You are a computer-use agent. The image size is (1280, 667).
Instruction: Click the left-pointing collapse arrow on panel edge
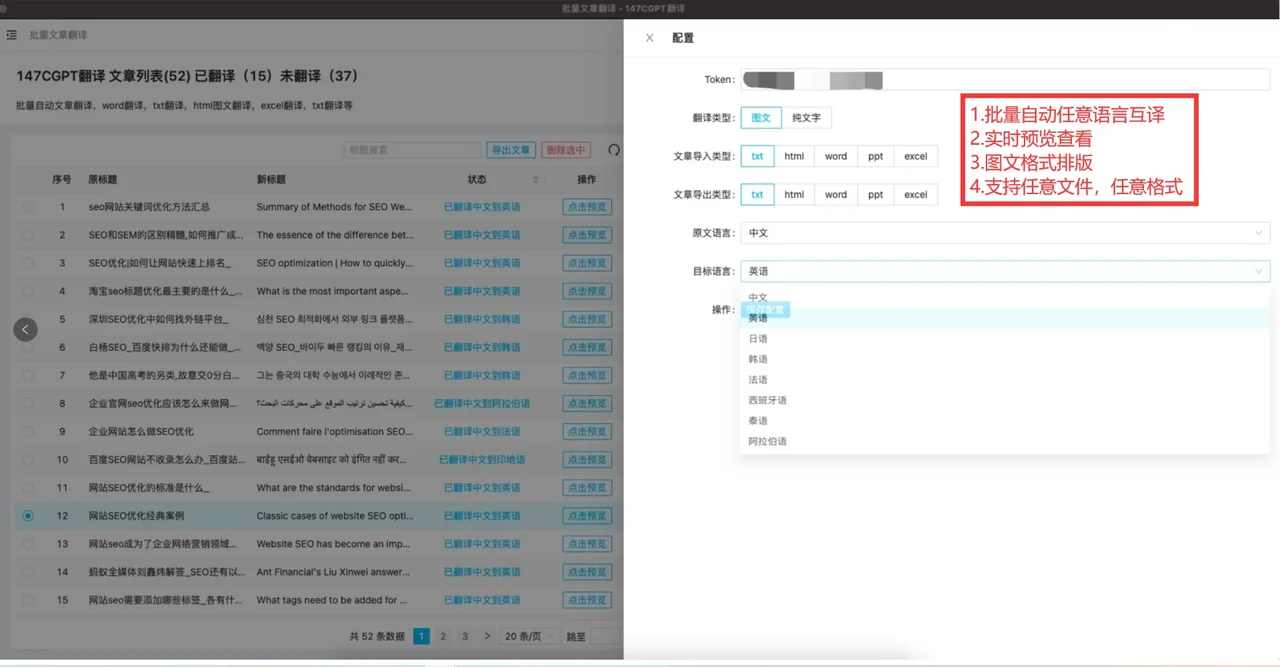pyautogui.click(x=25, y=329)
